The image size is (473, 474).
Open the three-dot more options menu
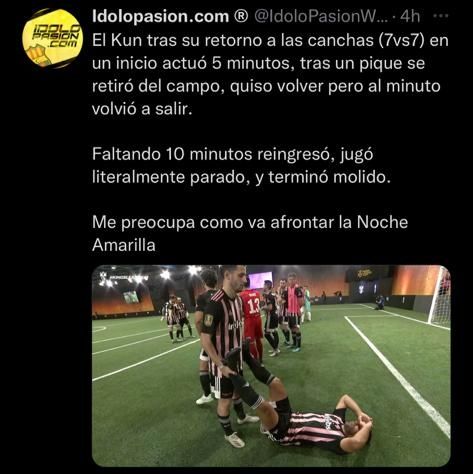tap(442, 15)
